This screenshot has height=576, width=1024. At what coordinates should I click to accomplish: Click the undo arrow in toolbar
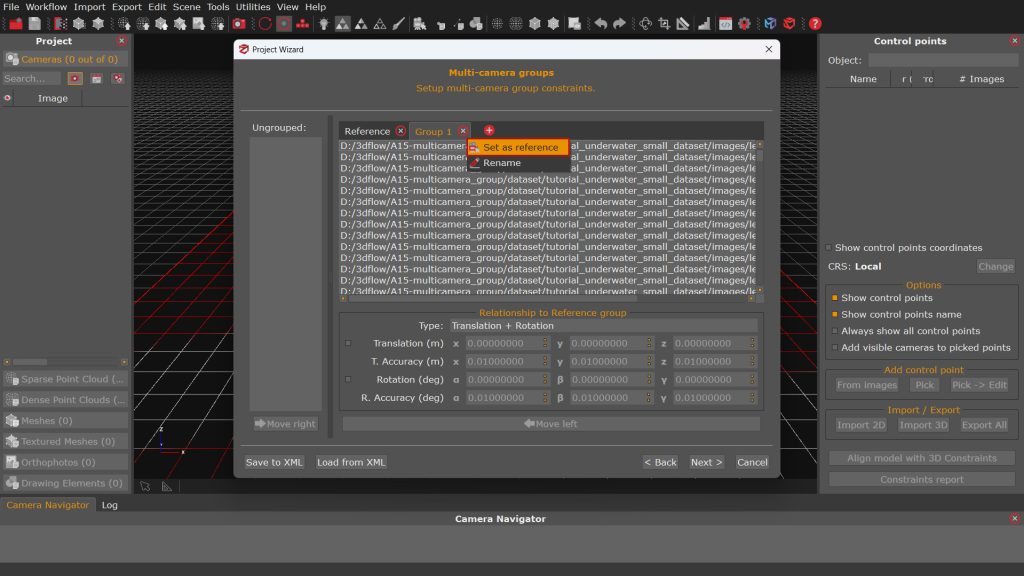click(x=600, y=23)
